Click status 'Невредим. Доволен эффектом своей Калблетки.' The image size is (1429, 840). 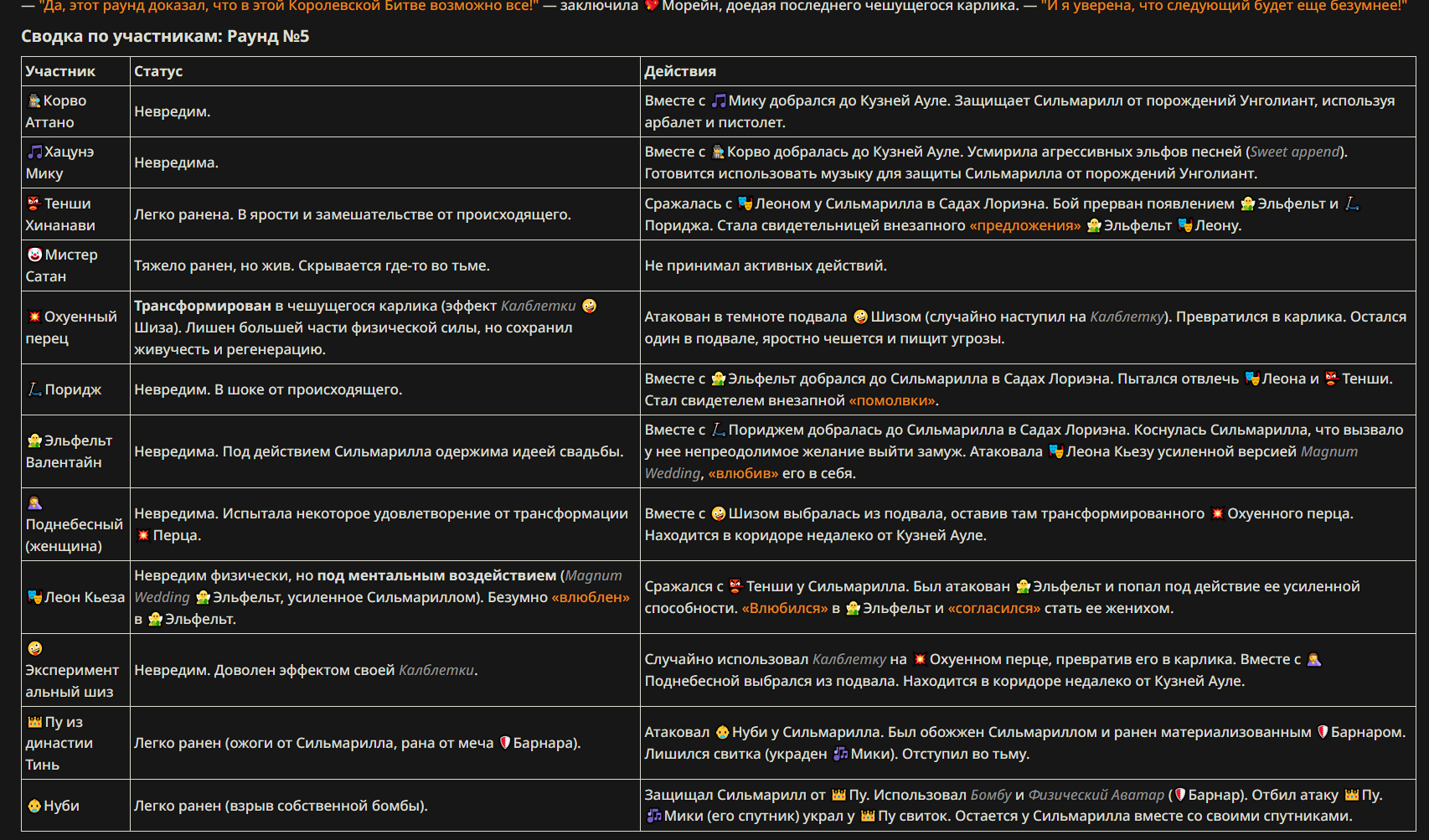(306, 670)
